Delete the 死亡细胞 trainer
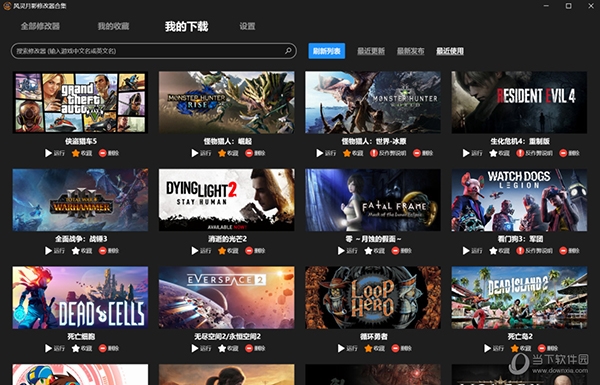600x385 pixels. 109,348
